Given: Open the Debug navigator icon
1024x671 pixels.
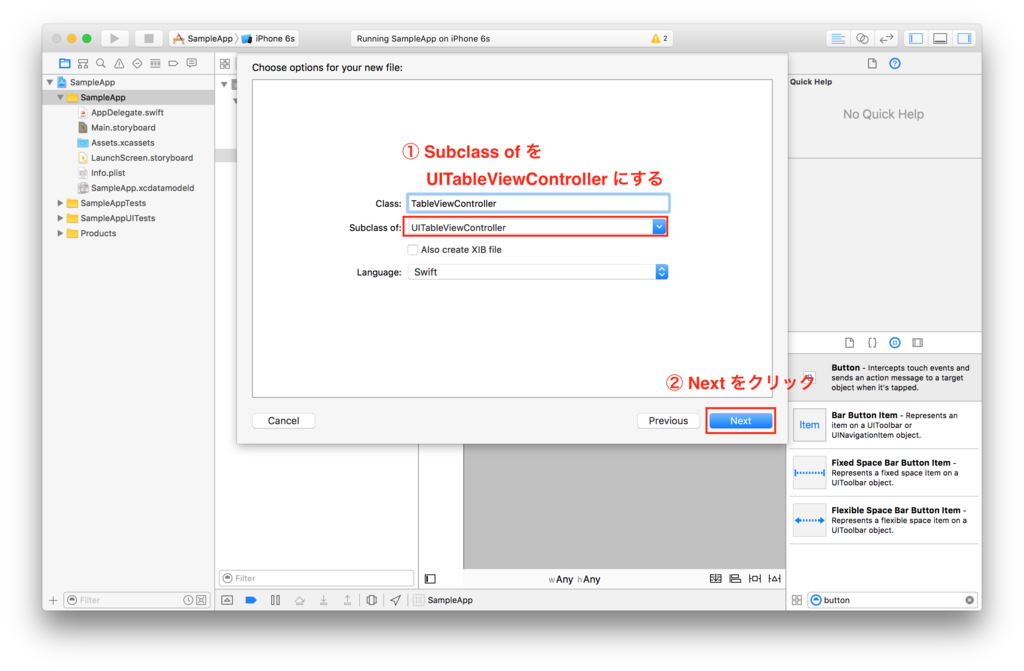Looking at the screenshot, I should 155,63.
